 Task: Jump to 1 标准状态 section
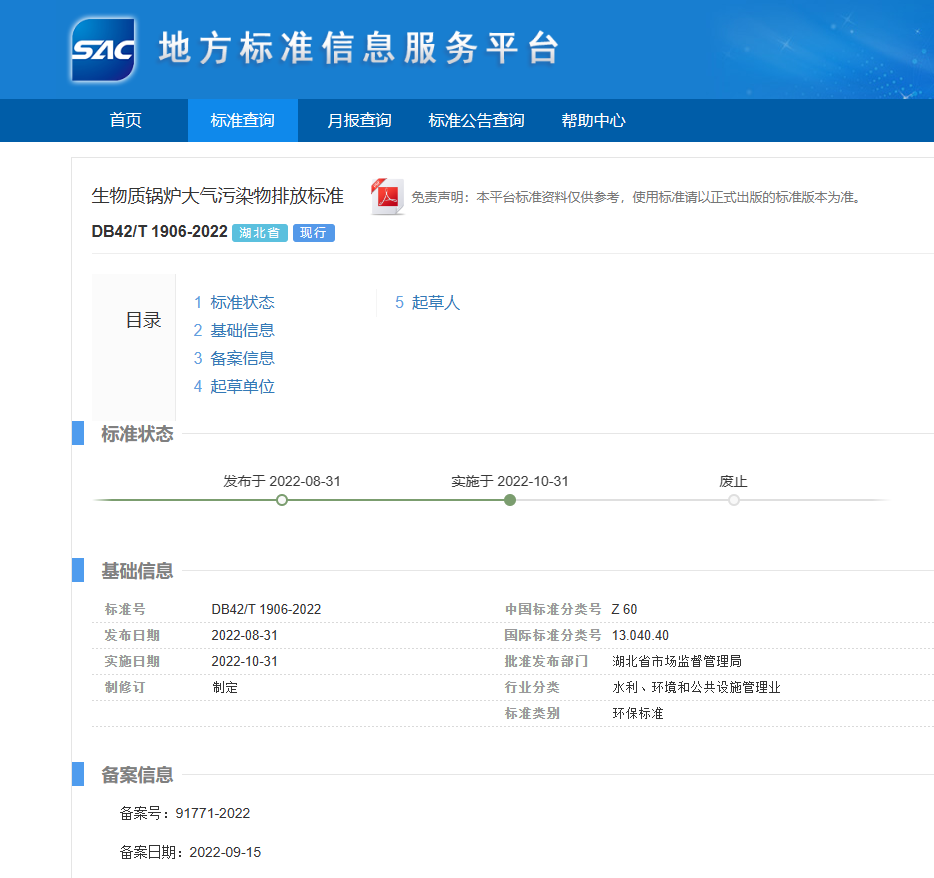click(235, 302)
